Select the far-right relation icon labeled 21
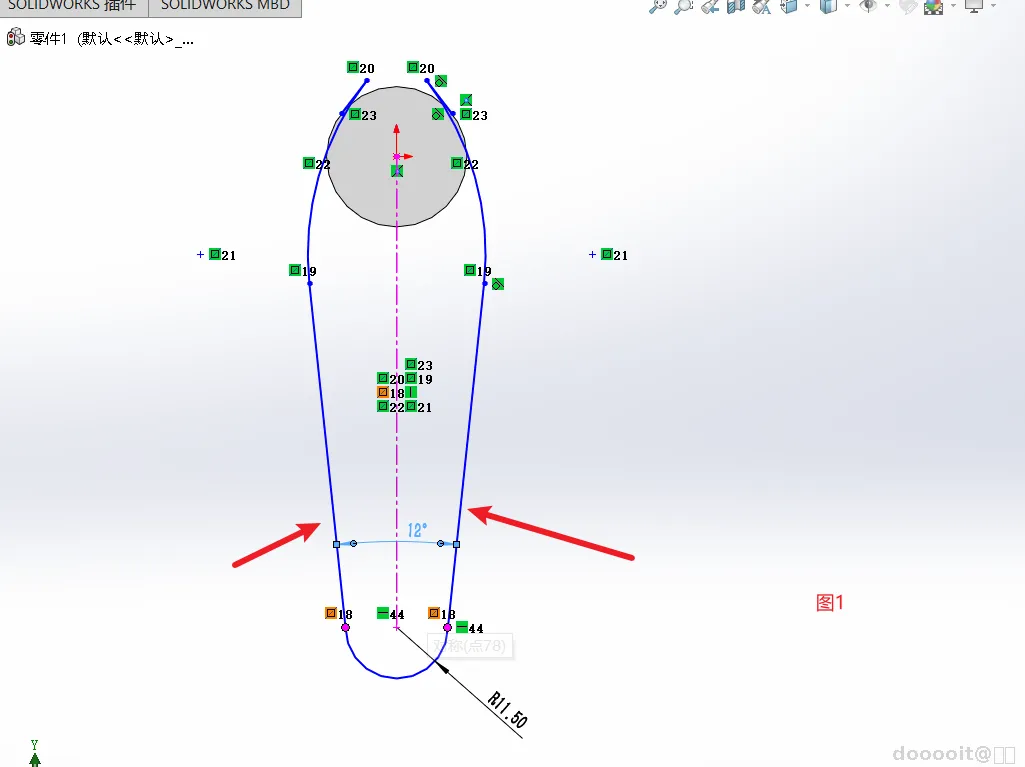This screenshot has width=1025, height=767. [607, 254]
